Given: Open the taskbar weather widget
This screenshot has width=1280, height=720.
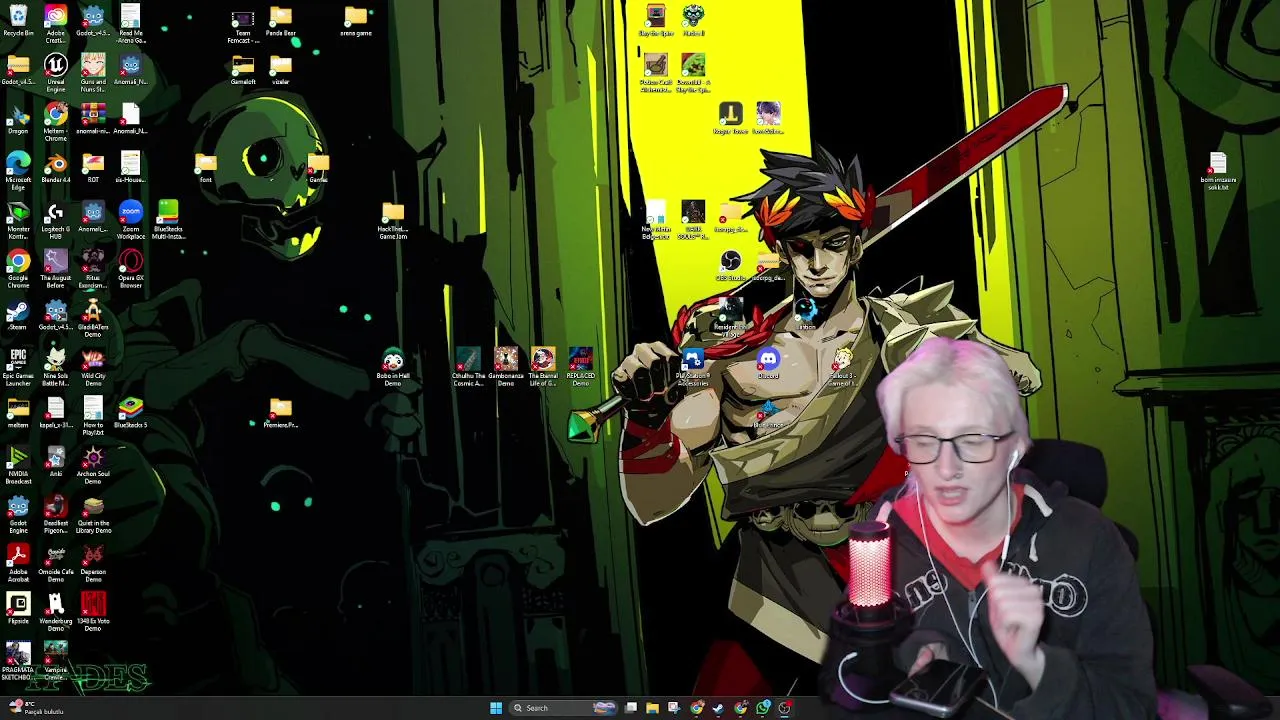Looking at the screenshot, I should point(35,708).
